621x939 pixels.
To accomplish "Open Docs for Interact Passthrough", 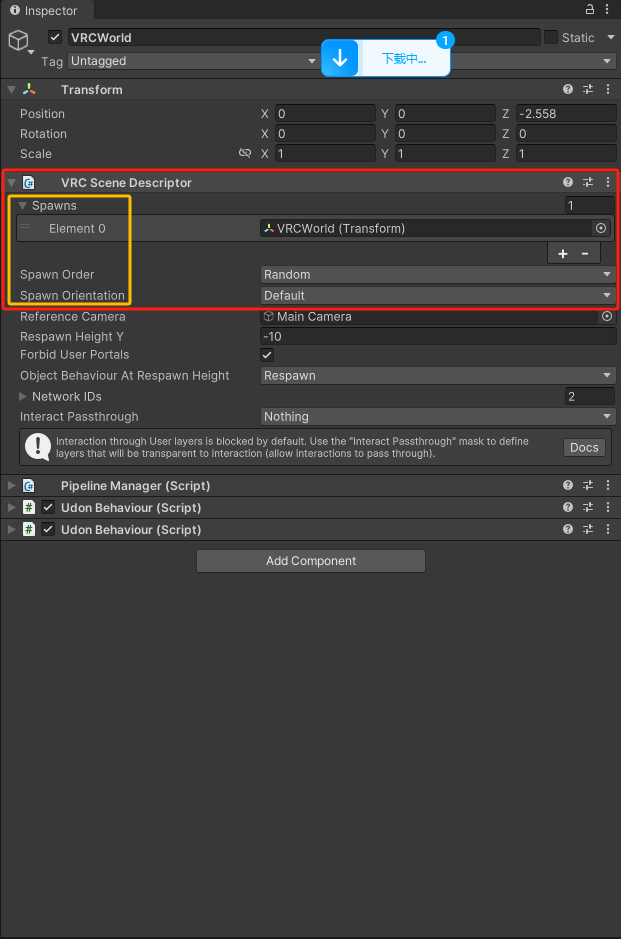I will point(584,447).
